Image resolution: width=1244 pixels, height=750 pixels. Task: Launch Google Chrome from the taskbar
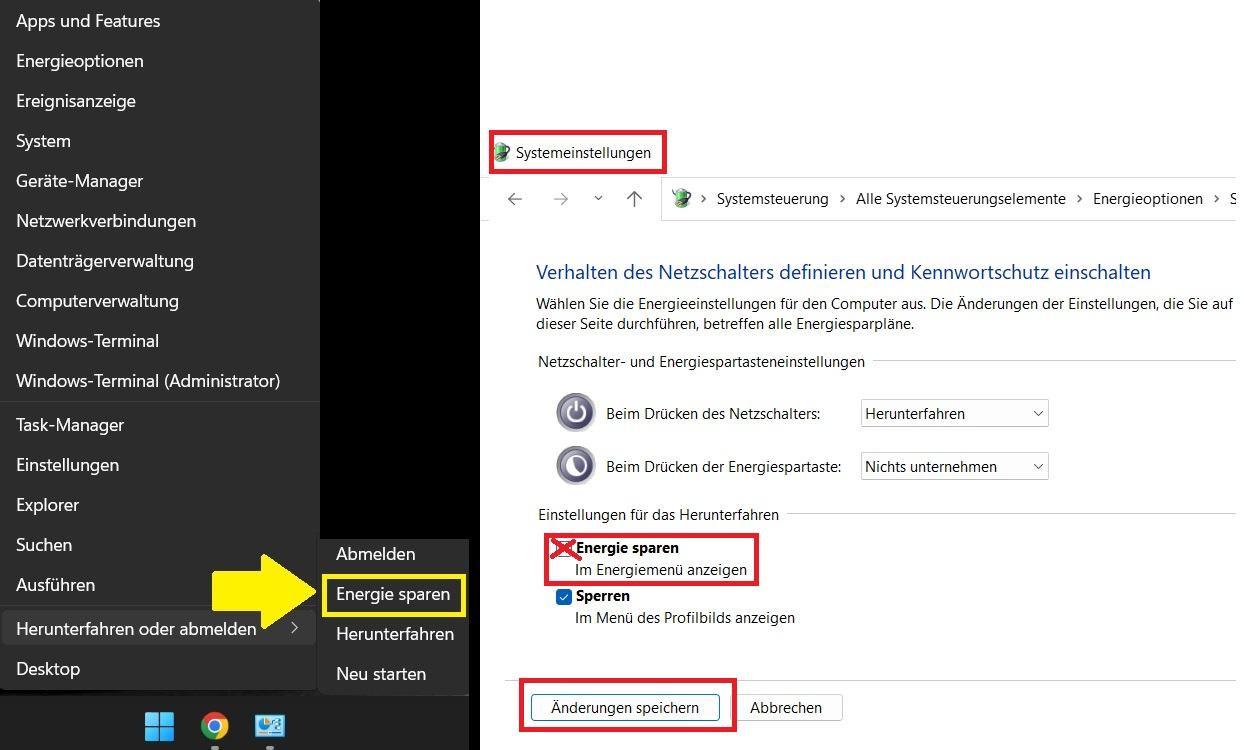214,726
